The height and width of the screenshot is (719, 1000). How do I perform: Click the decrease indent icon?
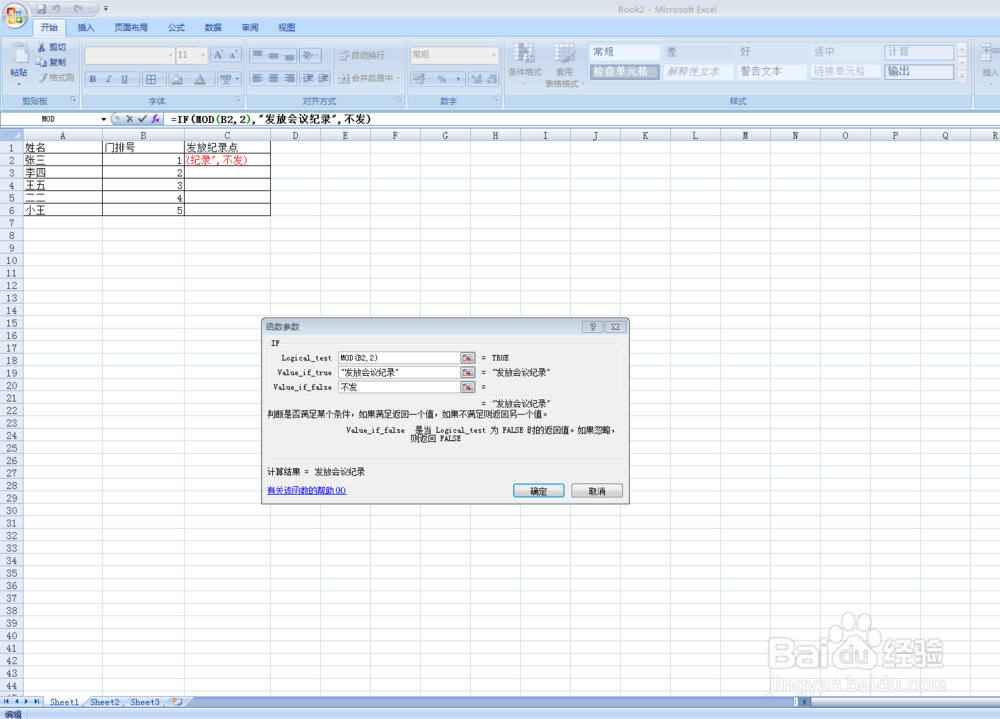[x=308, y=78]
